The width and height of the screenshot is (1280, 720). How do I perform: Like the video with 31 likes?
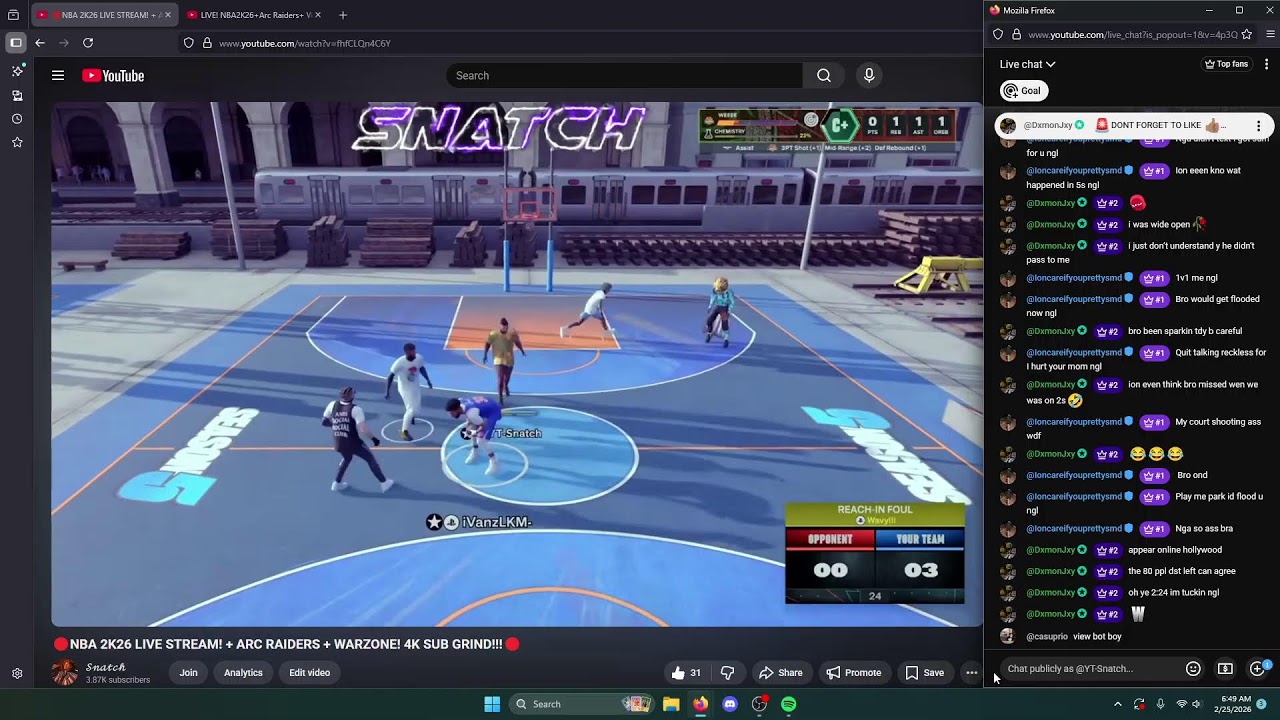[686, 673]
